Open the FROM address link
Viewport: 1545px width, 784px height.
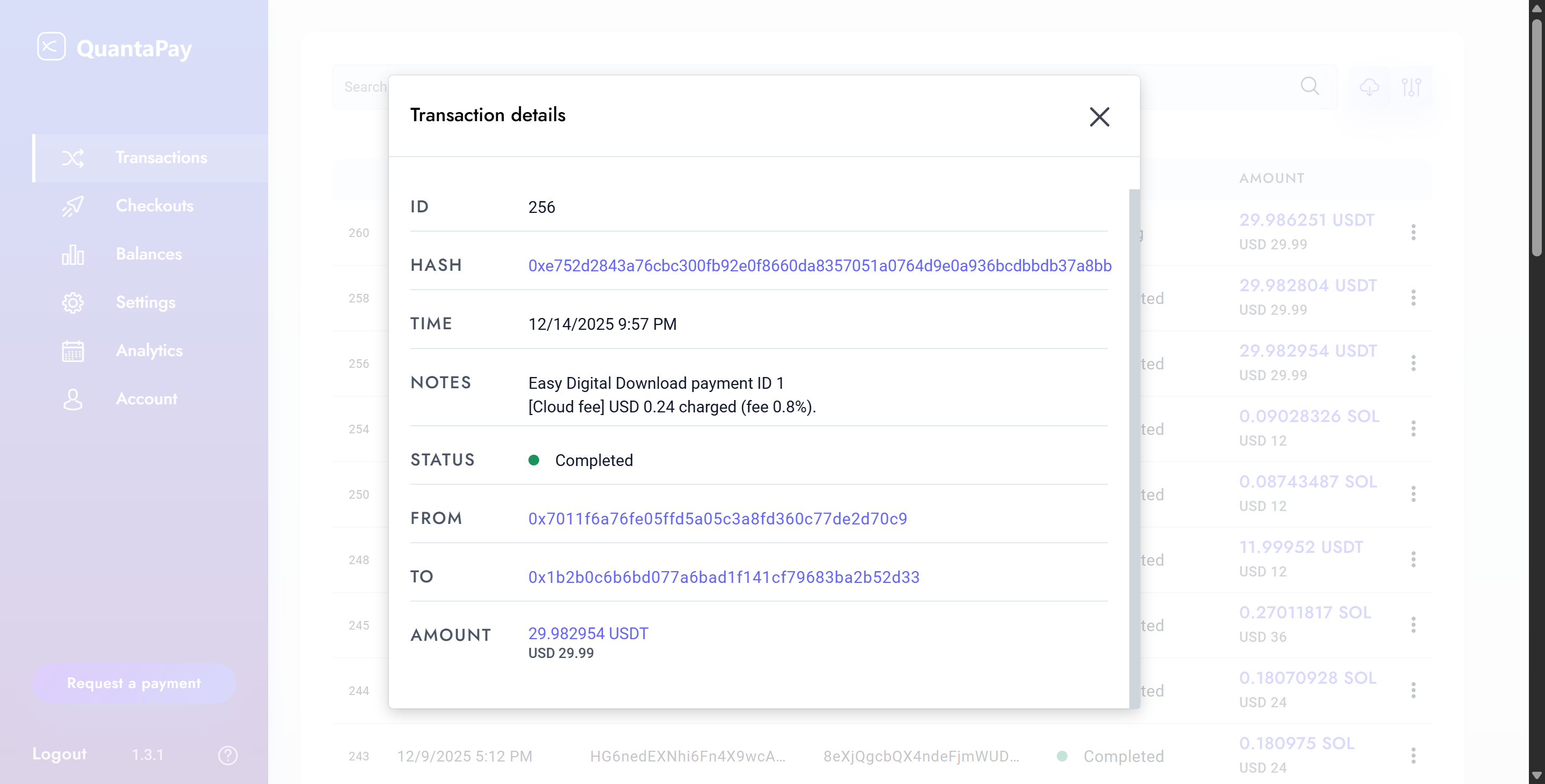pos(717,519)
